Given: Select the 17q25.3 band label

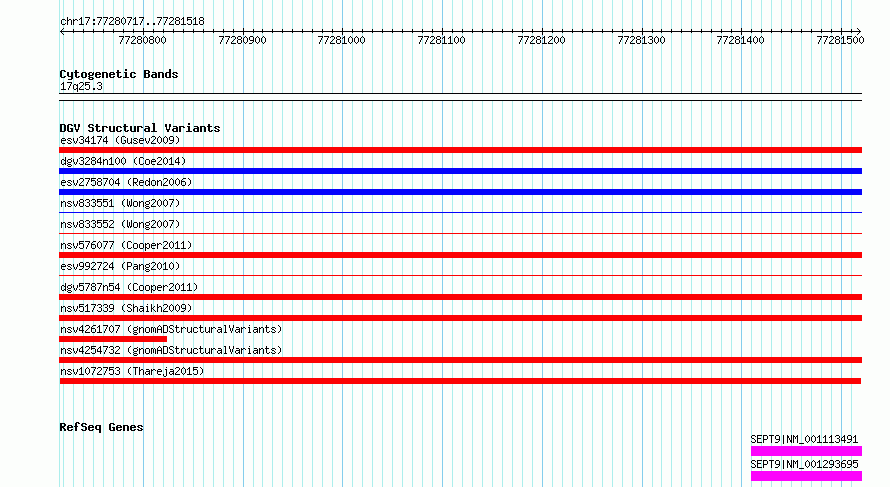Looking at the screenshot, I should pos(81,86).
